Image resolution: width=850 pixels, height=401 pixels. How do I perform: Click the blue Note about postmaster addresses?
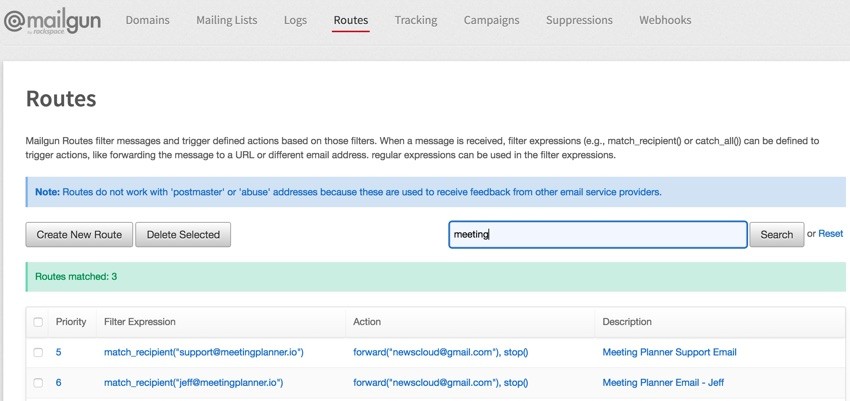click(436, 192)
